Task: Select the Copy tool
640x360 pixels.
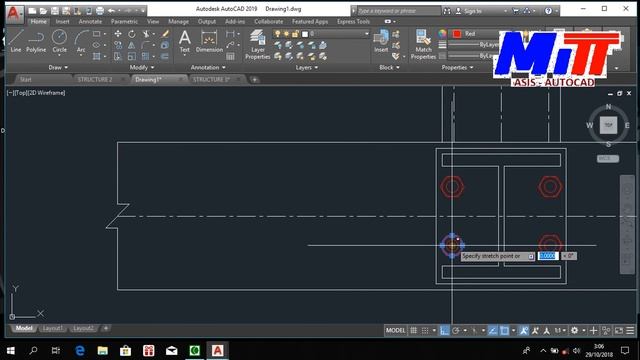Action: coord(118,45)
